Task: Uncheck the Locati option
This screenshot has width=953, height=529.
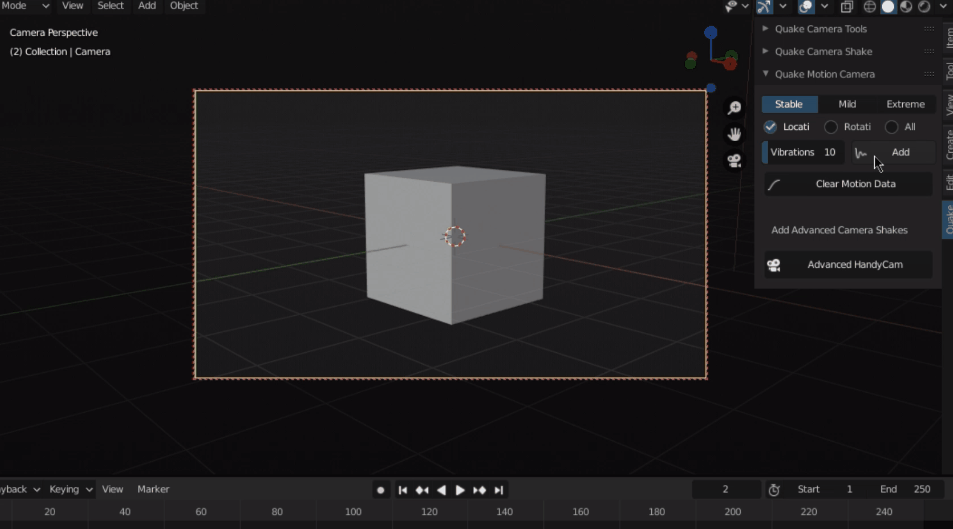Action: tap(770, 127)
